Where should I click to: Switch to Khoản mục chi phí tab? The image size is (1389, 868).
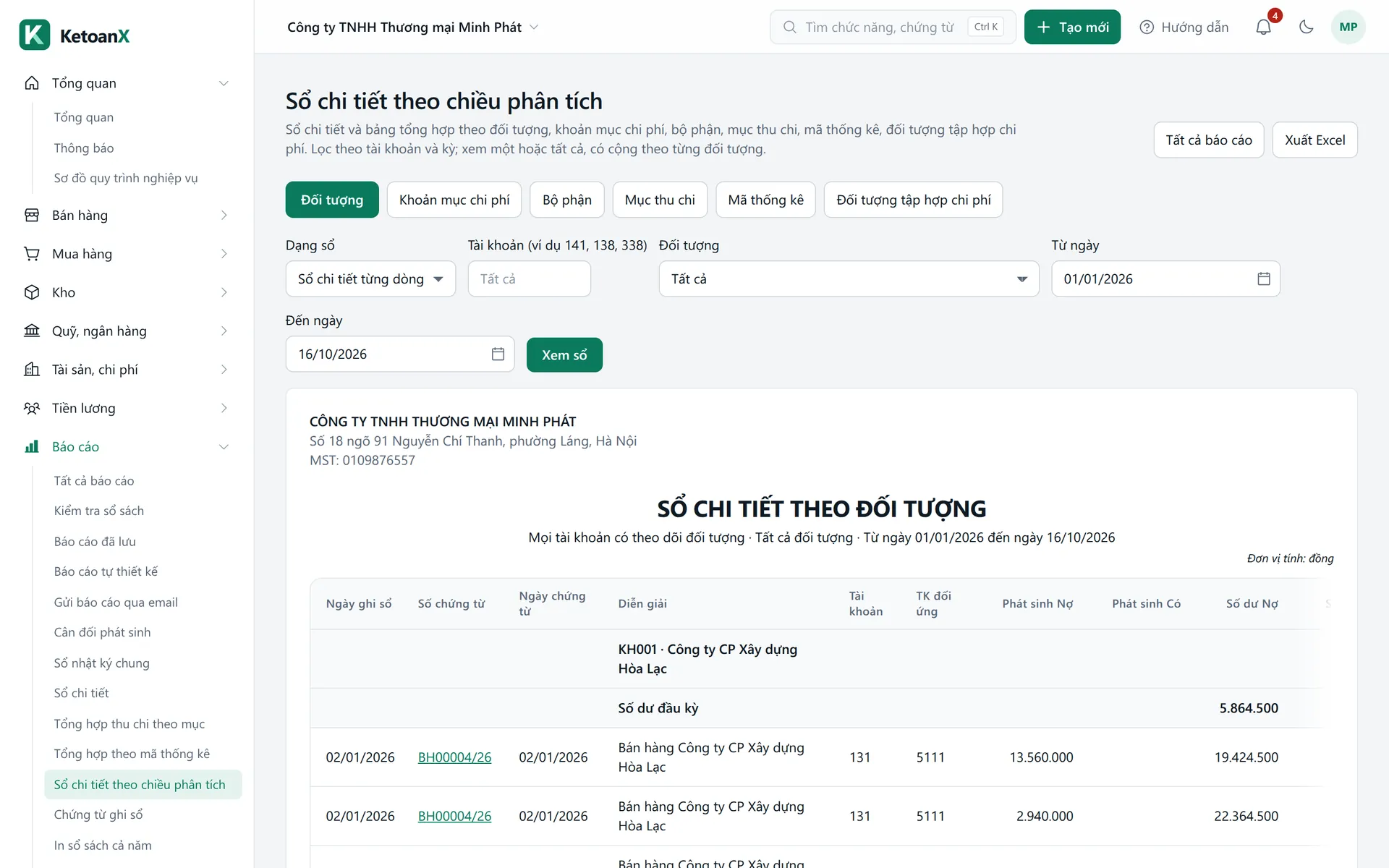pos(454,200)
